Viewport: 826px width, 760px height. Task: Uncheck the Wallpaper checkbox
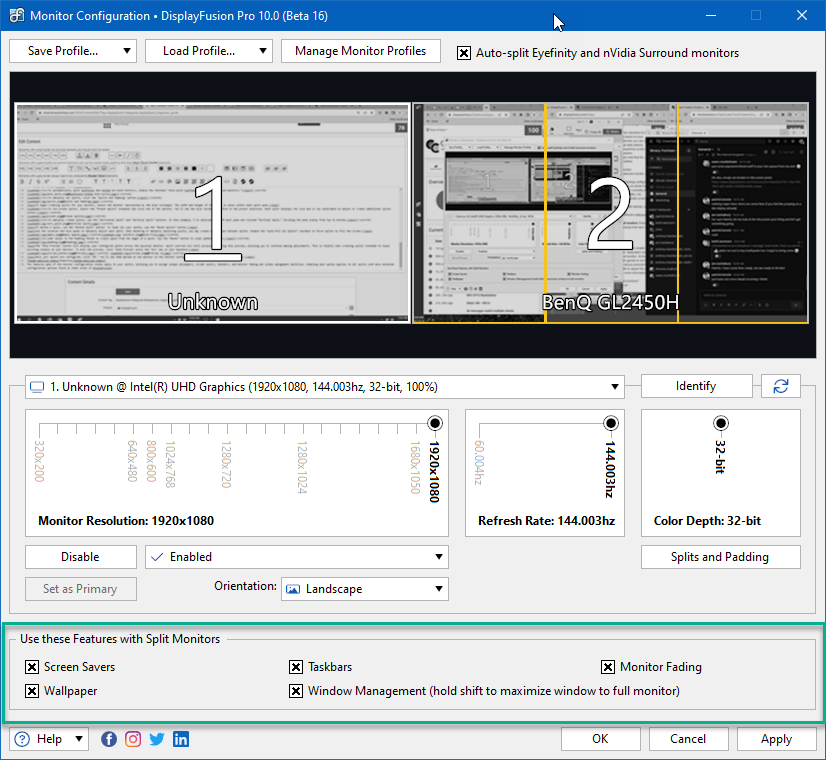click(32, 690)
